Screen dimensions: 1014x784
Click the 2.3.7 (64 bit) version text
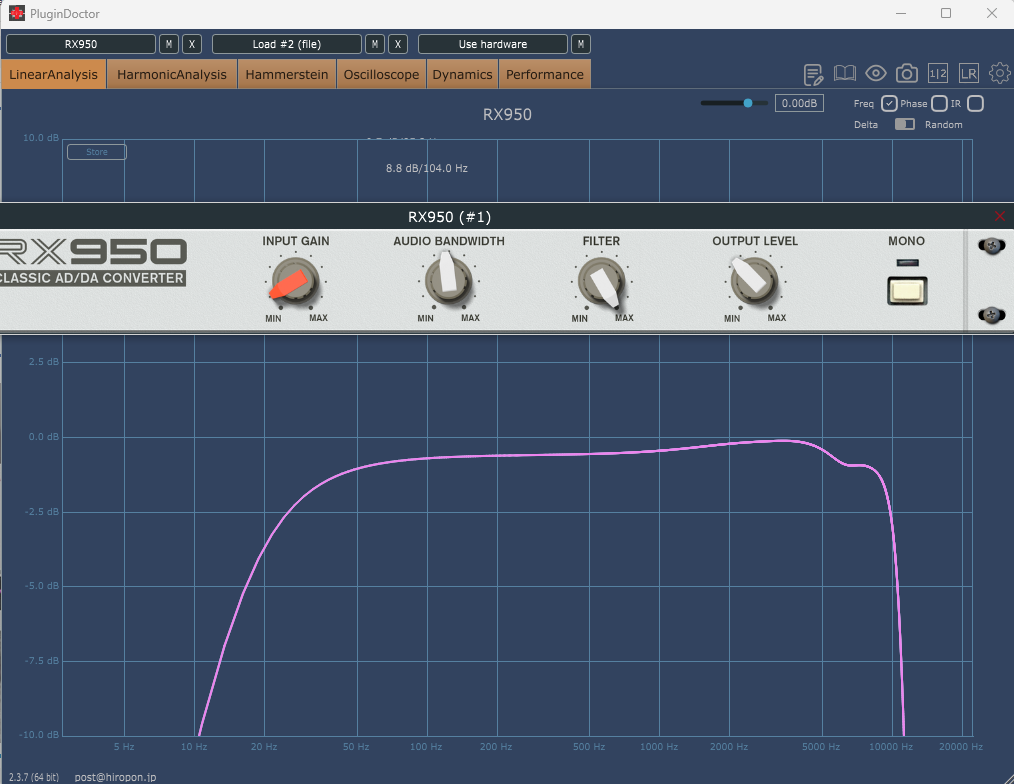pyautogui.click(x=34, y=777)
